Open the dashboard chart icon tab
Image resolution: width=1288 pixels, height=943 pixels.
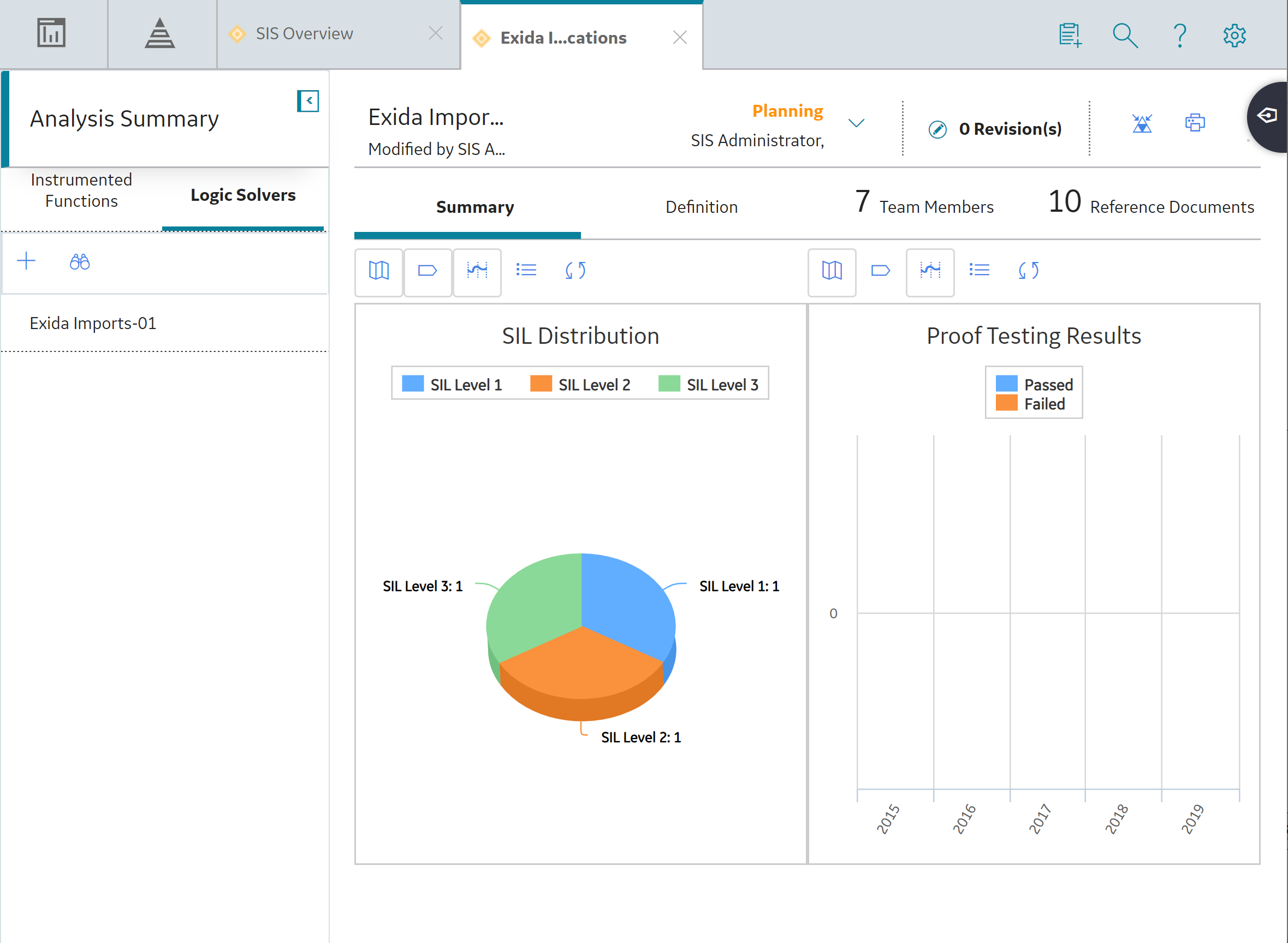click(x=51, y=33)
